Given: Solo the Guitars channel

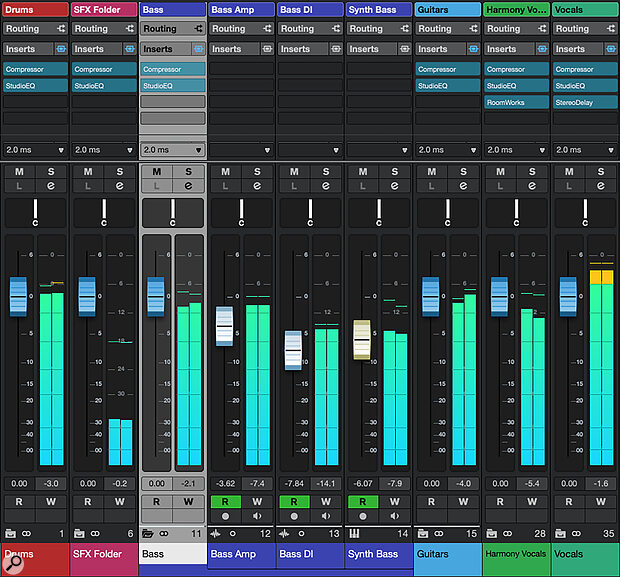Looking at the screenshot, I should pos(463,172).
